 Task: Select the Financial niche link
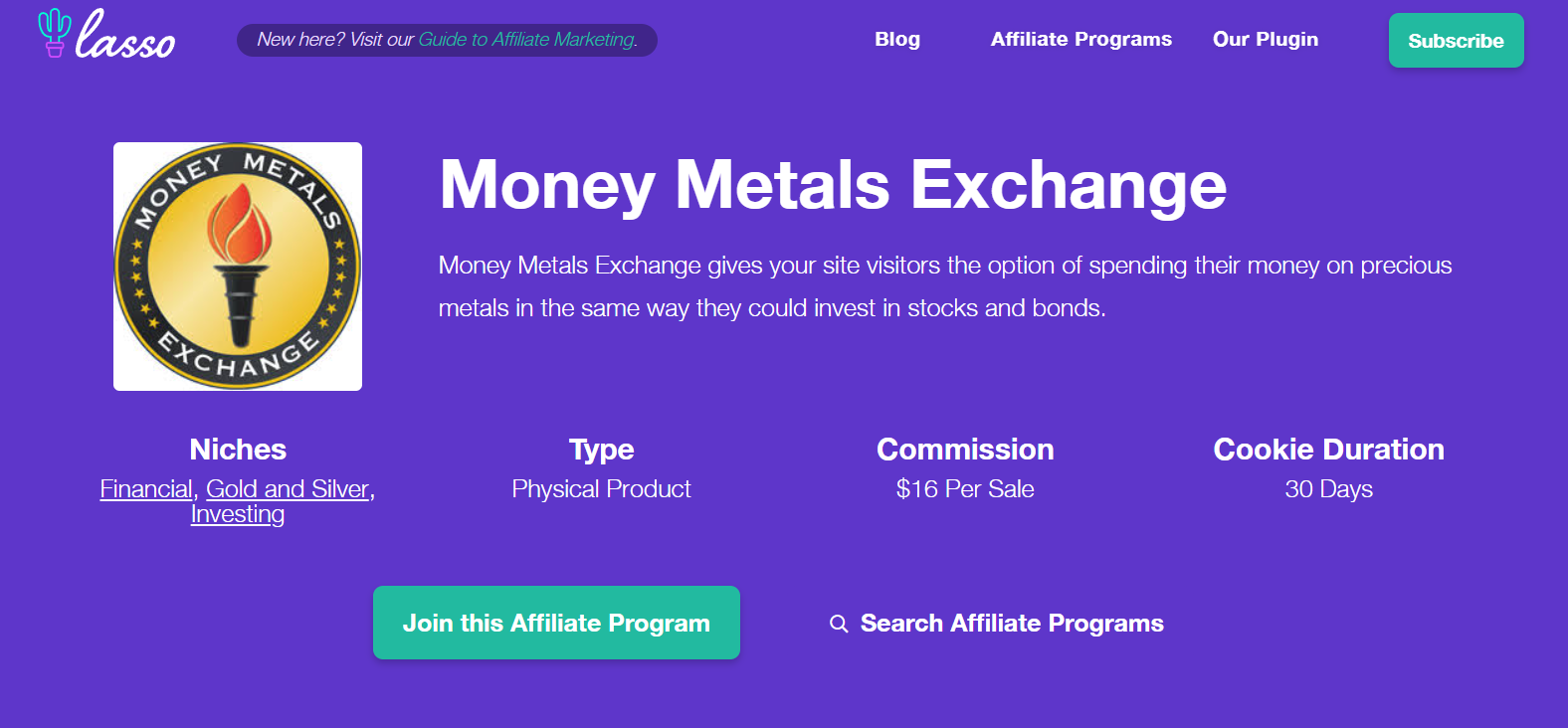point(146,489)
